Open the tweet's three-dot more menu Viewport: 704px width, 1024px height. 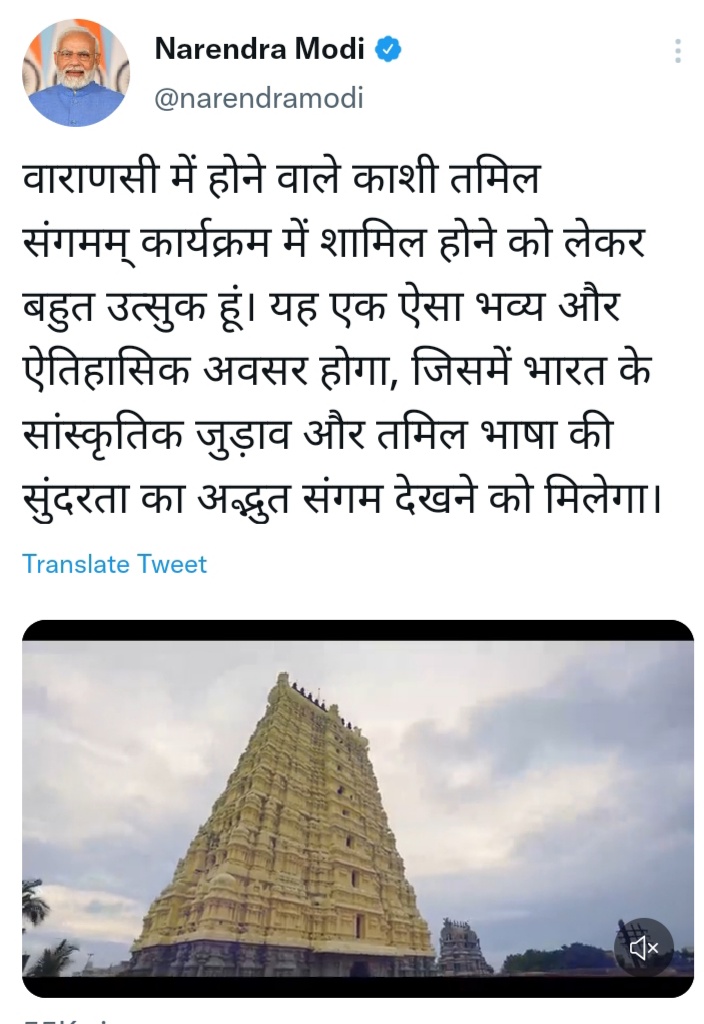pos(677,51)
